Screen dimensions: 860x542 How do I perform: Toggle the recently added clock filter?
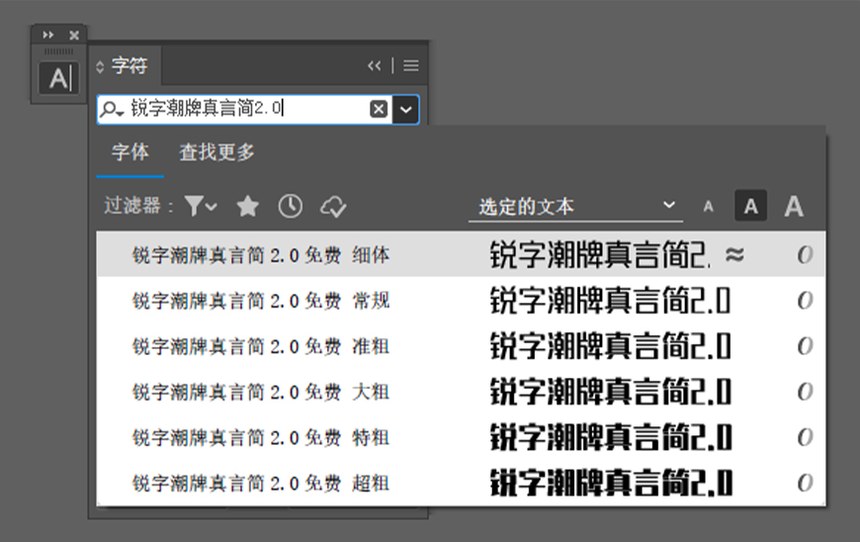click(x=290, y=206)
